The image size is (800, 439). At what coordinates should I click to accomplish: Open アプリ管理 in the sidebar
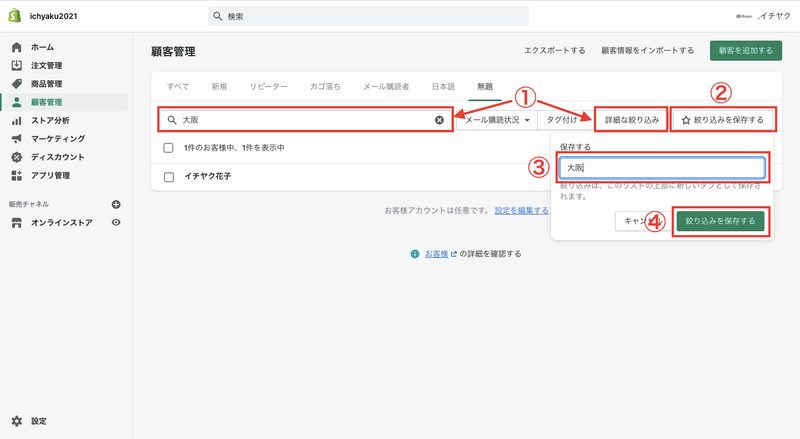50,175
